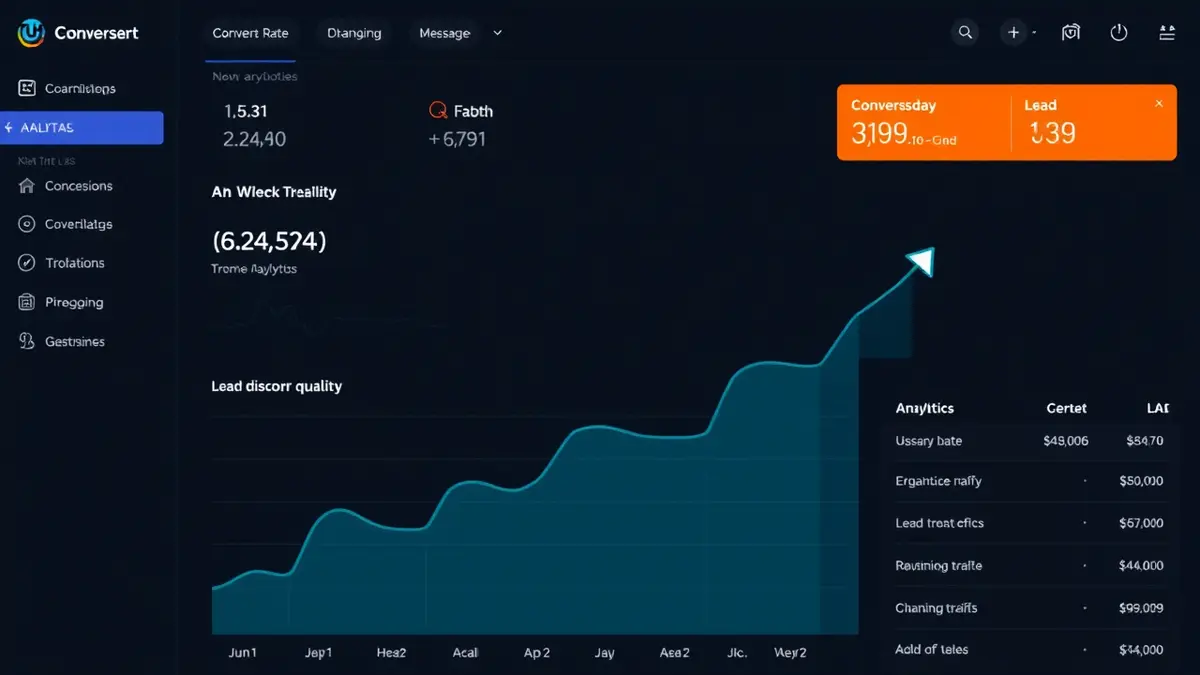This screenshot has height=675, width=1200.
Task: Close the orange Conversday notification card
Action: 1159,104
